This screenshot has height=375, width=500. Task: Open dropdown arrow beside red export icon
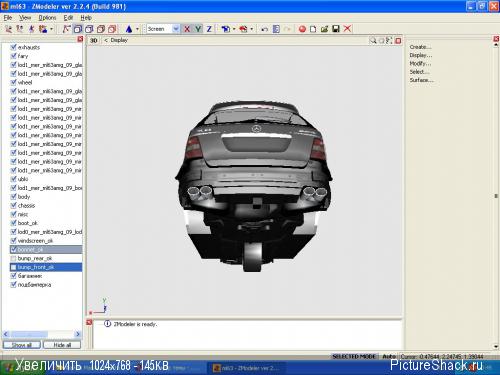(x=251, y=29)
